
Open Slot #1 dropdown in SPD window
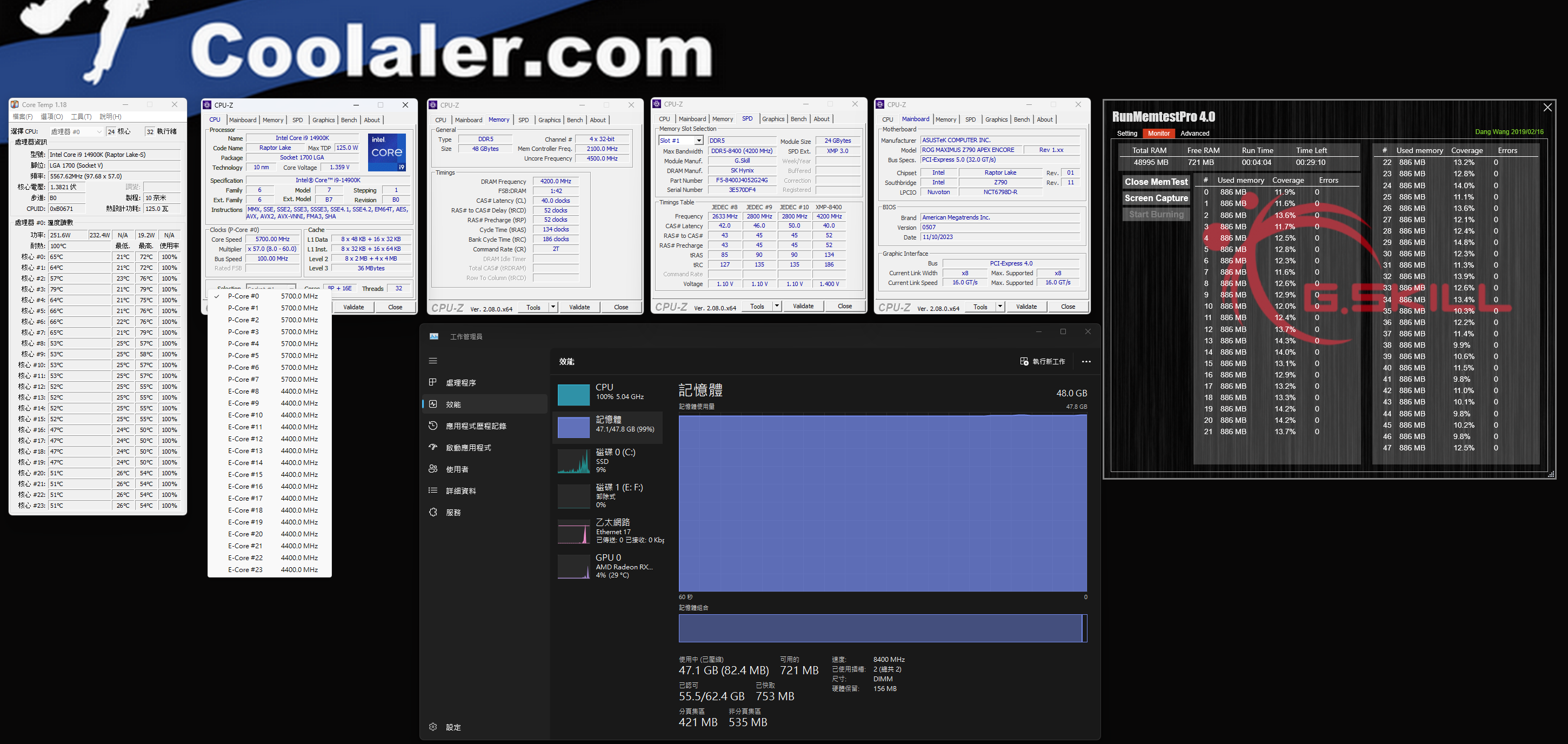click(x=698, y=141)
